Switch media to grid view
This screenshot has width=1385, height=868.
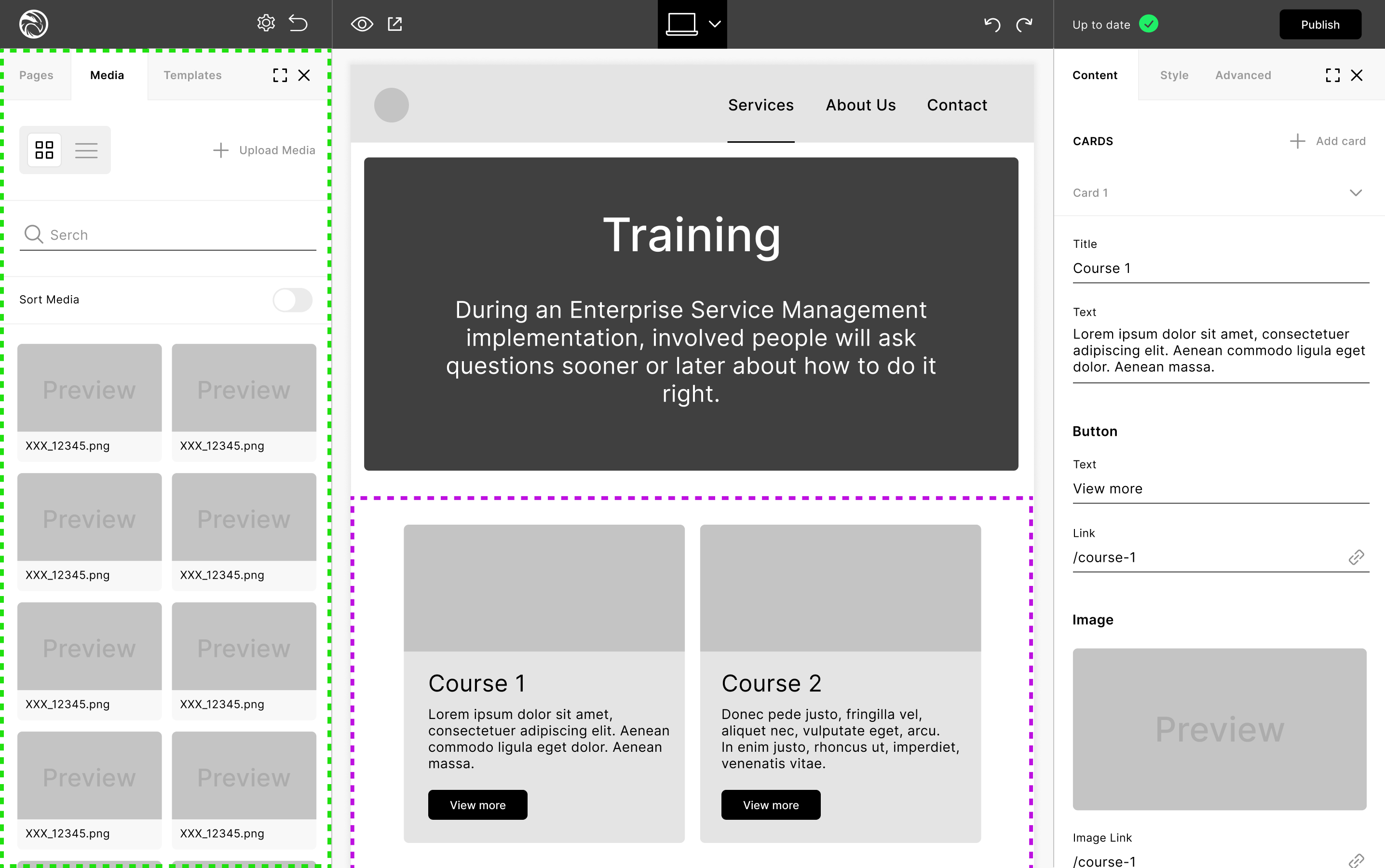(44, 150)
